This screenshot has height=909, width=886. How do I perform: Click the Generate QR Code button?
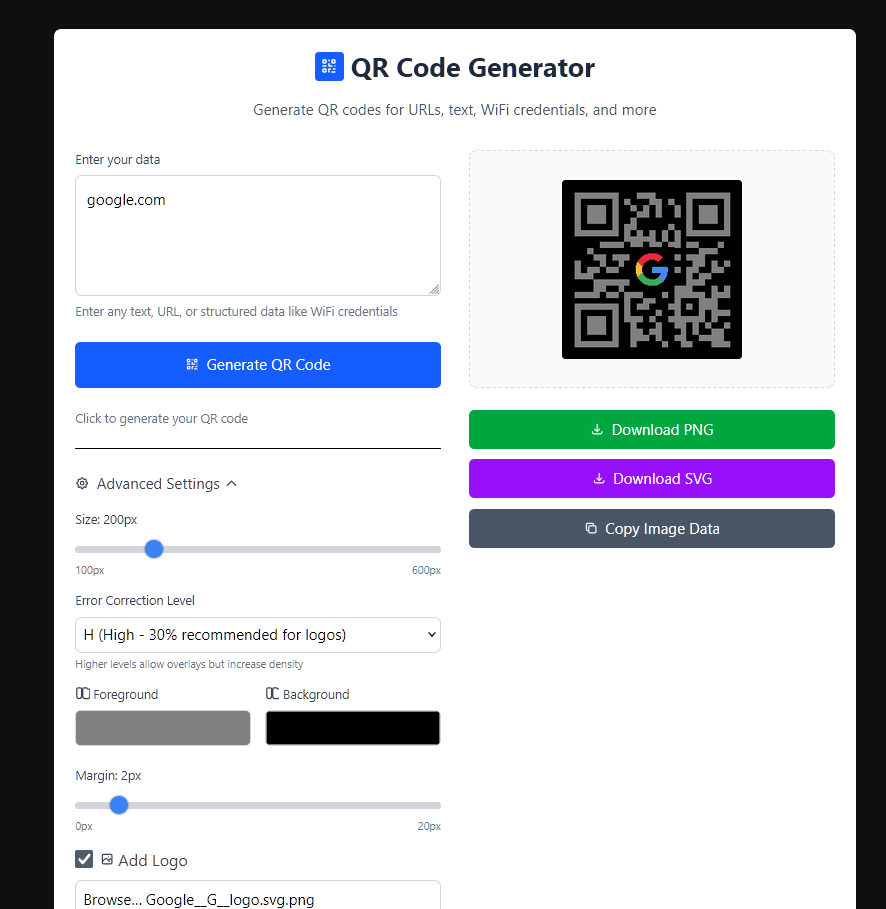257,364
